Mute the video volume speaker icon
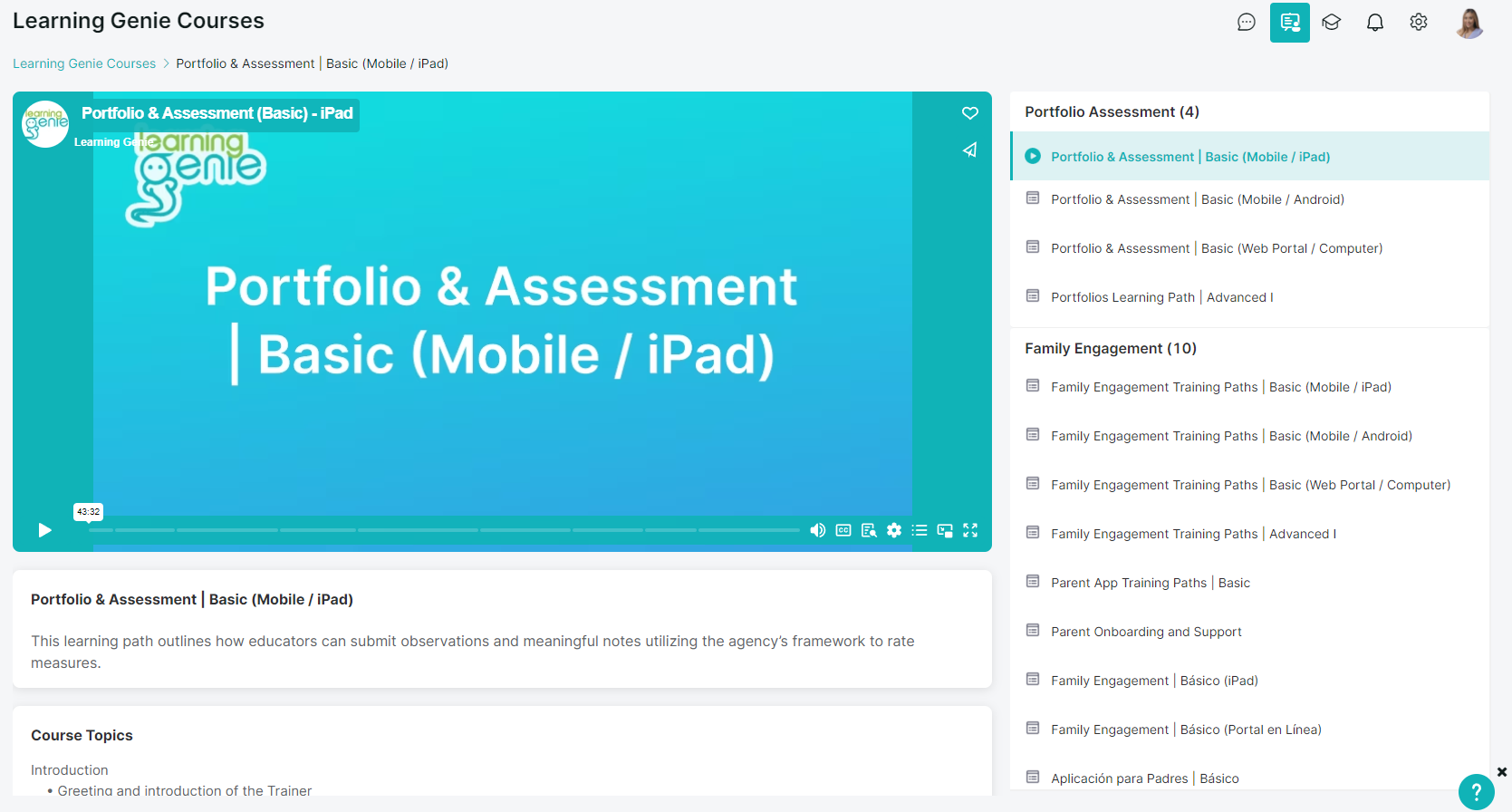The width and height of the screenshot is (1512, 812). click(x=817, y=530)
